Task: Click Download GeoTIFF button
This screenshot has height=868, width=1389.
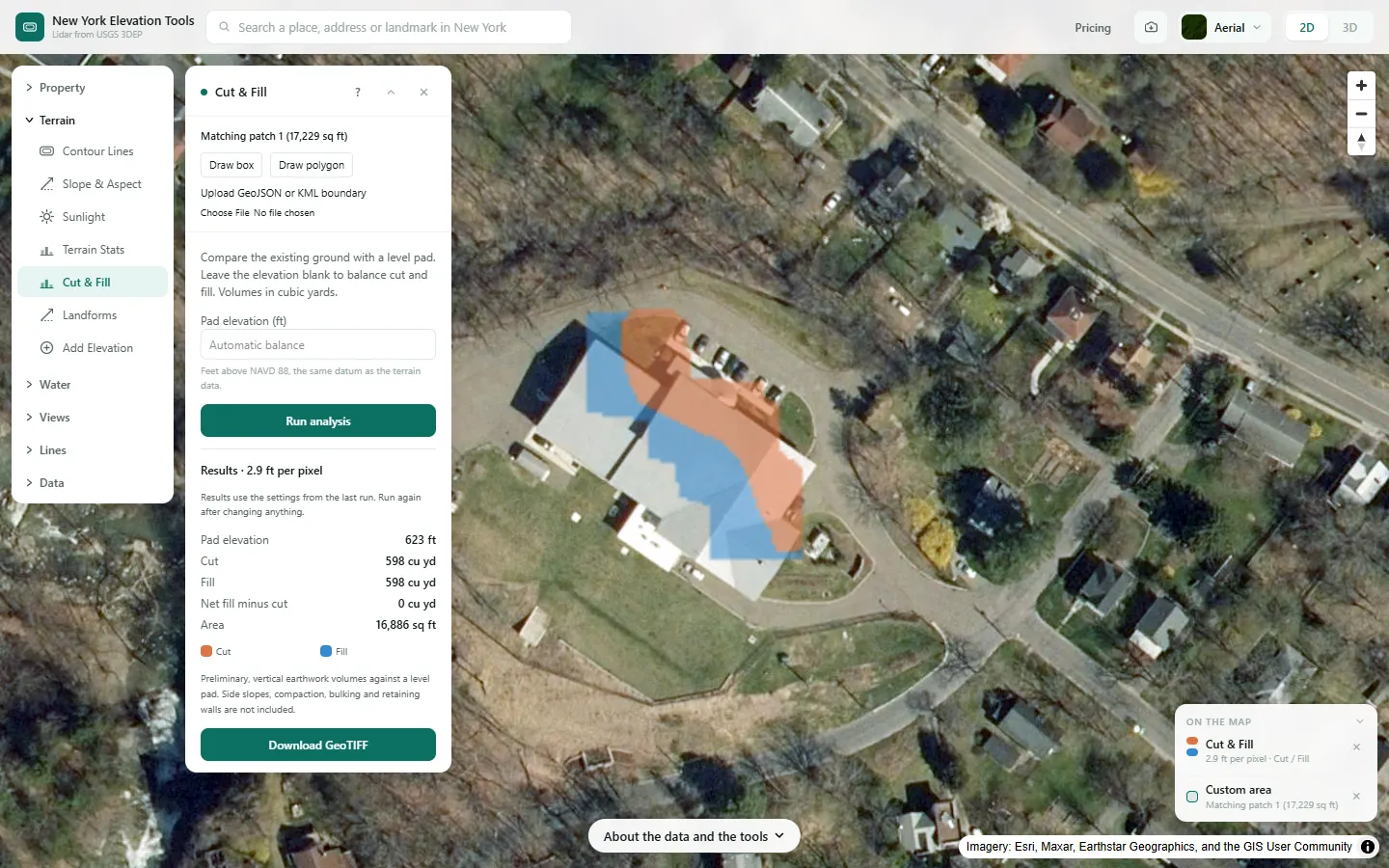Action: (x=318, y=745)
